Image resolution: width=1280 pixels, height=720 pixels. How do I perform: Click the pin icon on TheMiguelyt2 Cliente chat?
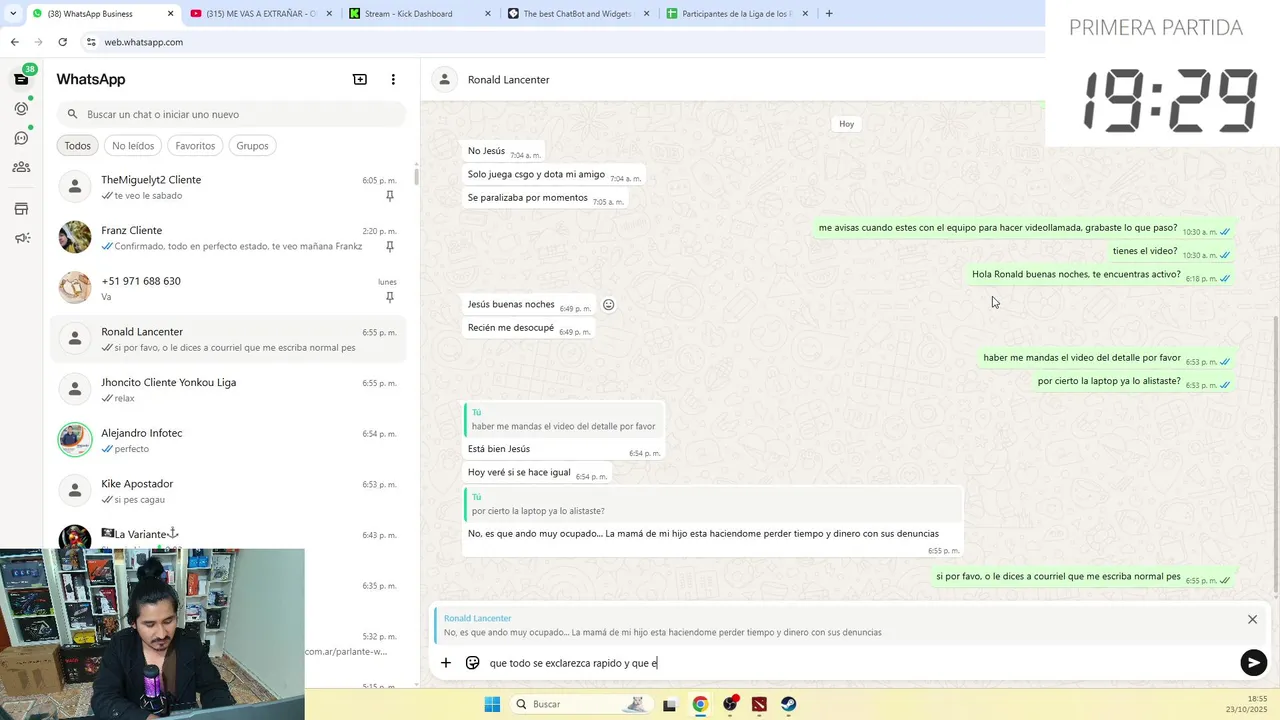click(390, 196)
